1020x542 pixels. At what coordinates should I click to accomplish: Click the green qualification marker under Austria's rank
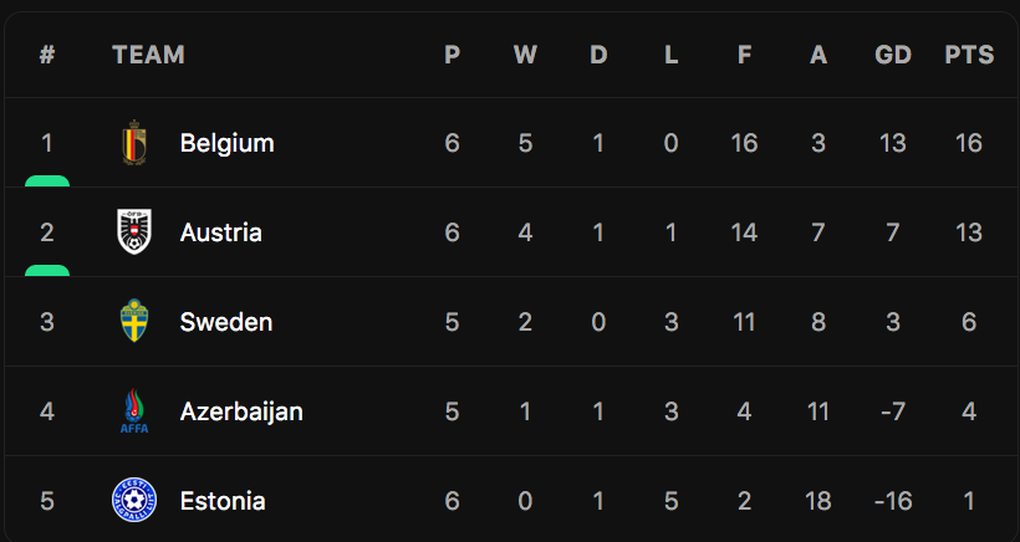click(47, 270)
